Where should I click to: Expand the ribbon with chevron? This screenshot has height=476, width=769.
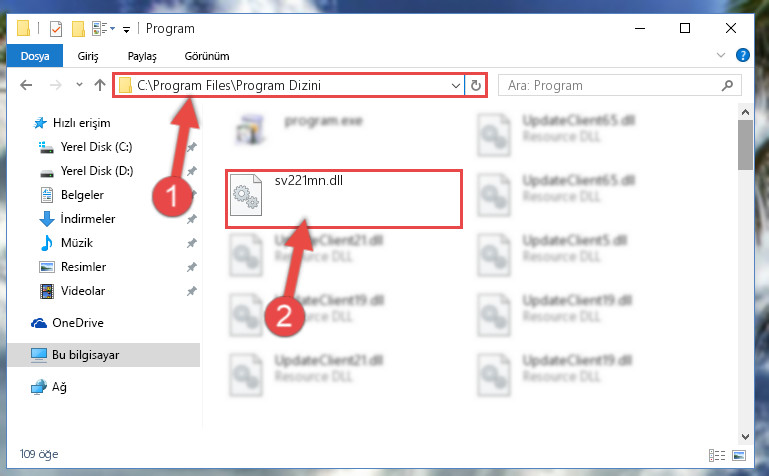pos(720,55)
